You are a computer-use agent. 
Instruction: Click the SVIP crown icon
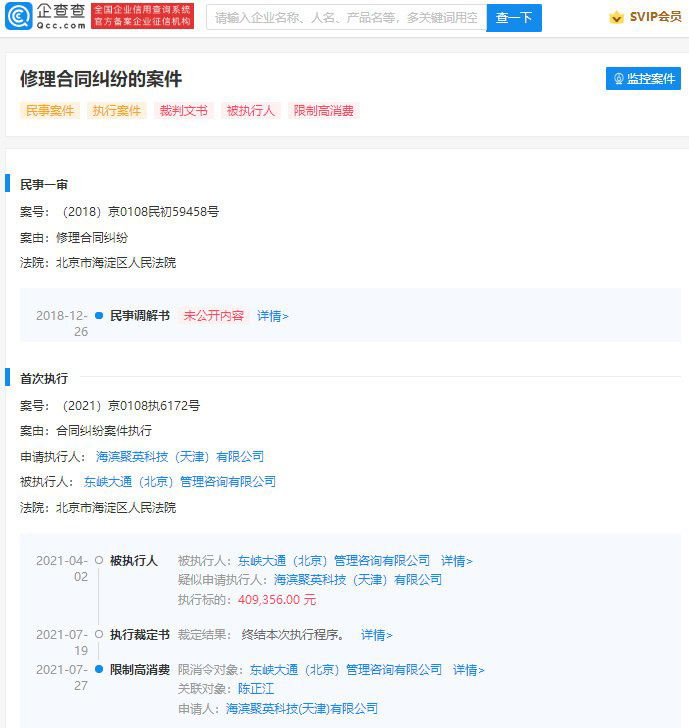pos(616,17)
